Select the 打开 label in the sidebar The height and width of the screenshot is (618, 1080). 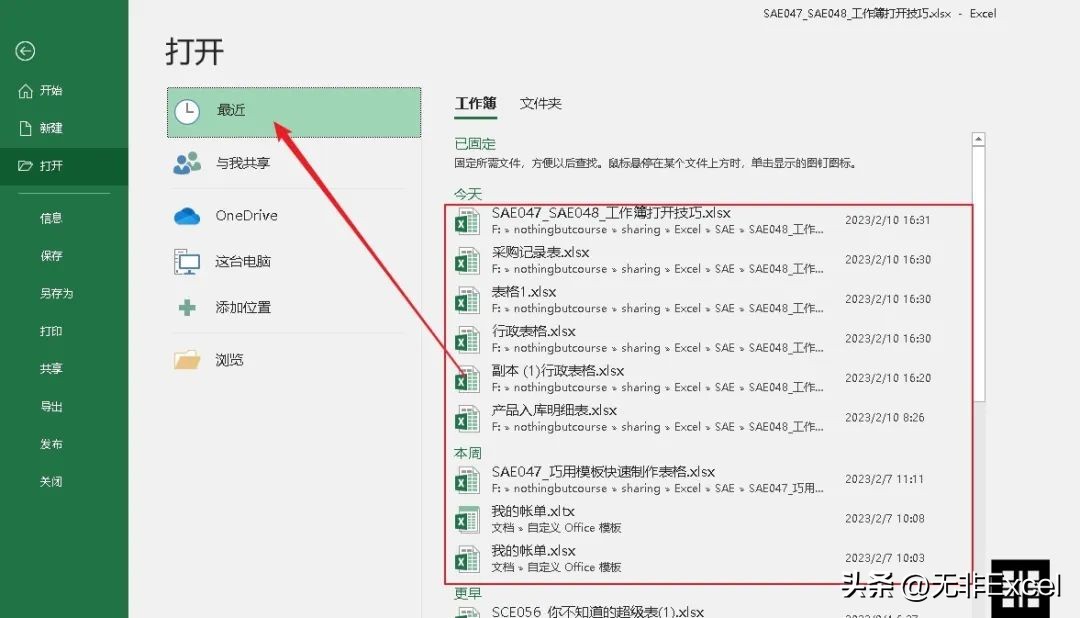(x=51, y=165)
